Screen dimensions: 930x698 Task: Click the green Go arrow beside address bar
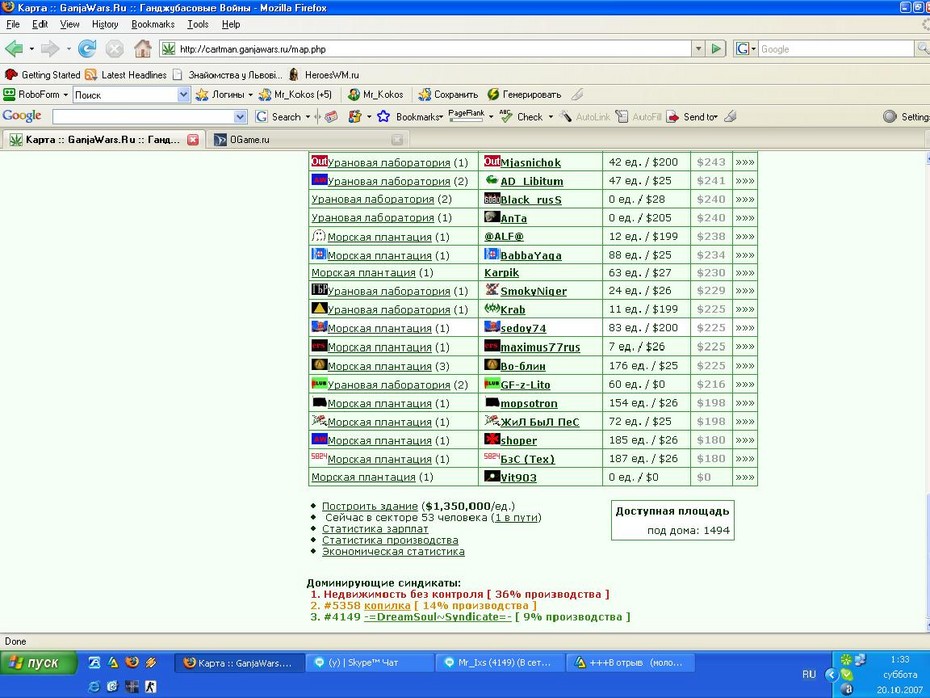click(x=716, y=49)
